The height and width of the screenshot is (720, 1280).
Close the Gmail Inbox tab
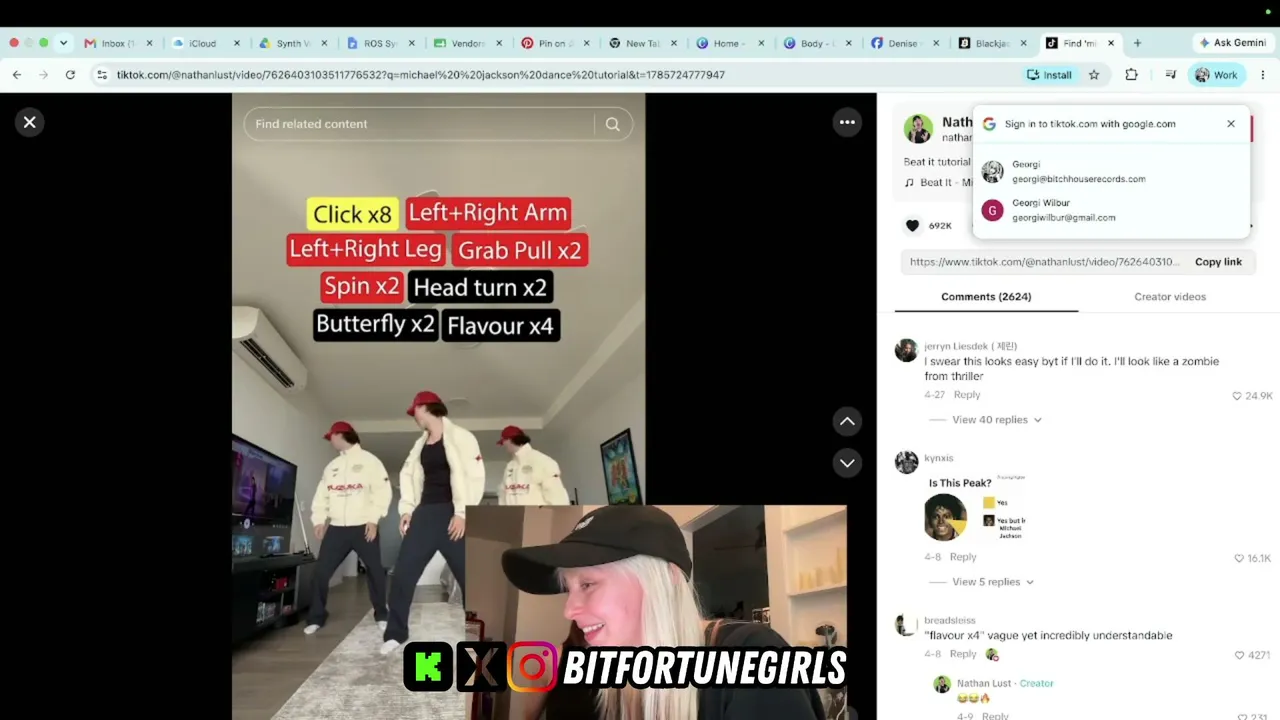150,43
